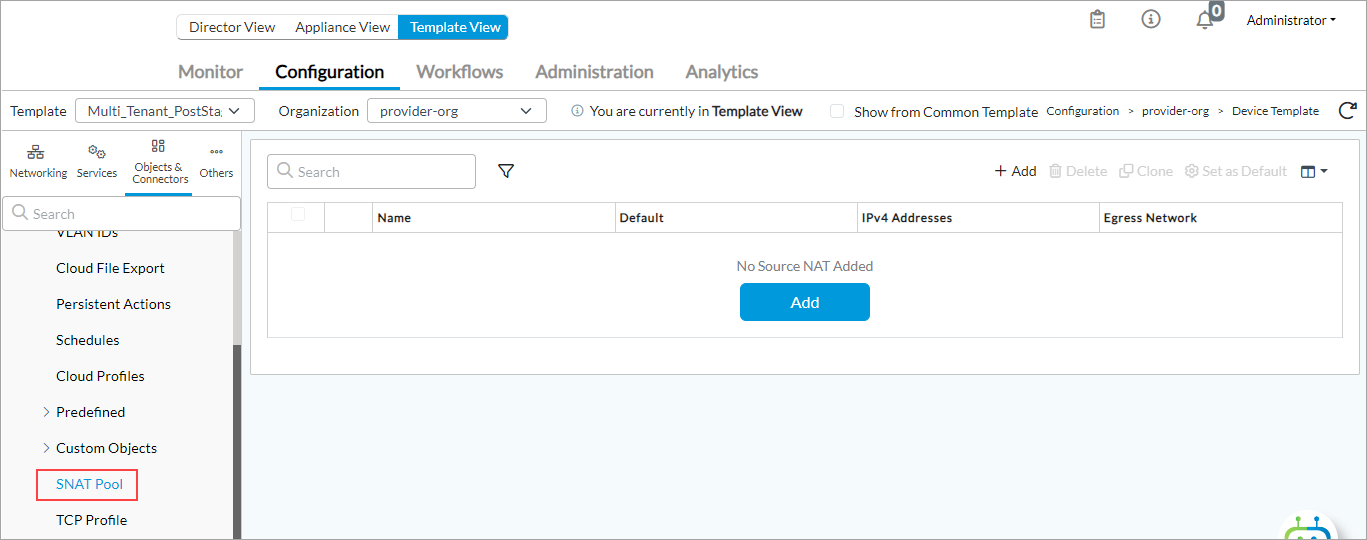Toggle Show from Common Template checkbox
Image resolution: width=1367 pixels, height=540 pixels.
point(838,111)
